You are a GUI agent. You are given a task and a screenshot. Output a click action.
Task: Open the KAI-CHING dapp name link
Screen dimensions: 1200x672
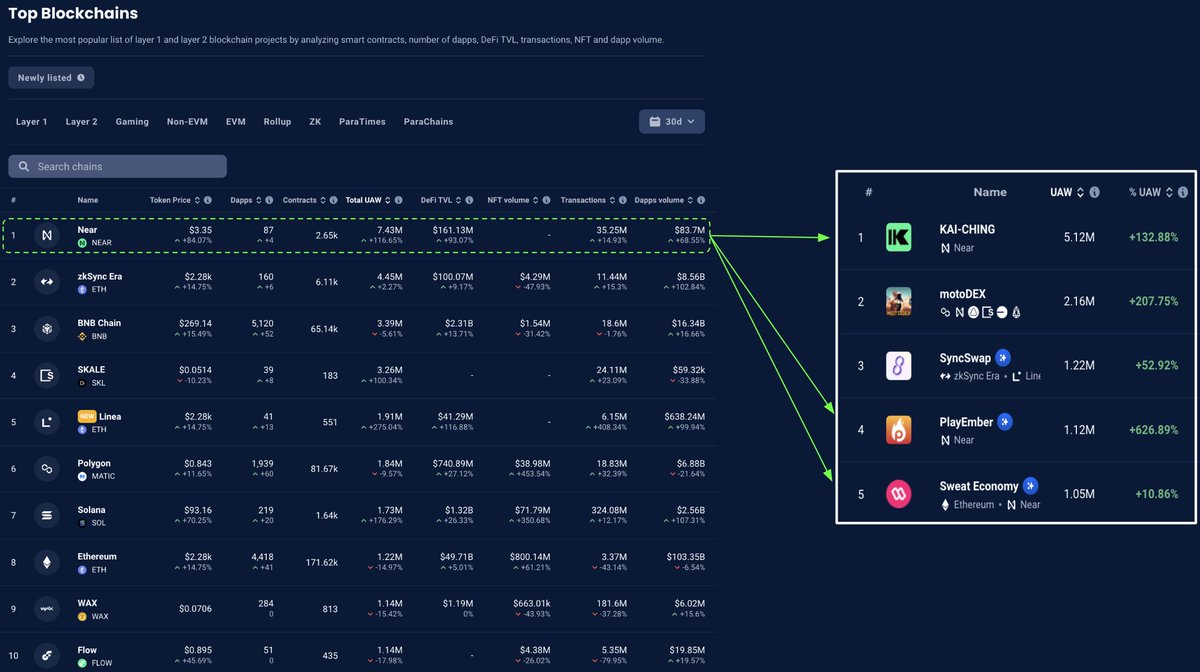(967, 230)
